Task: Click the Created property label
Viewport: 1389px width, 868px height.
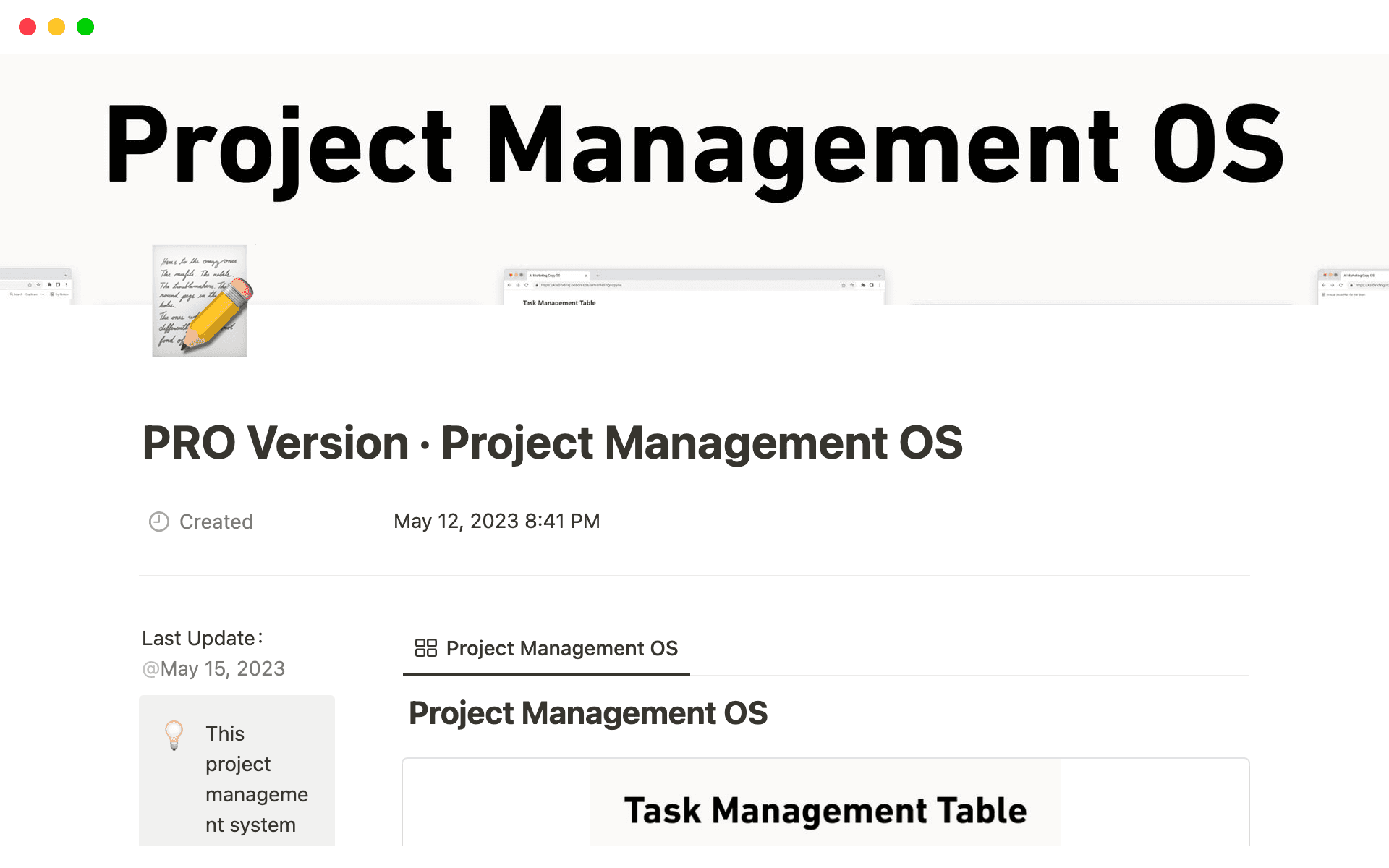Action: 216,522
